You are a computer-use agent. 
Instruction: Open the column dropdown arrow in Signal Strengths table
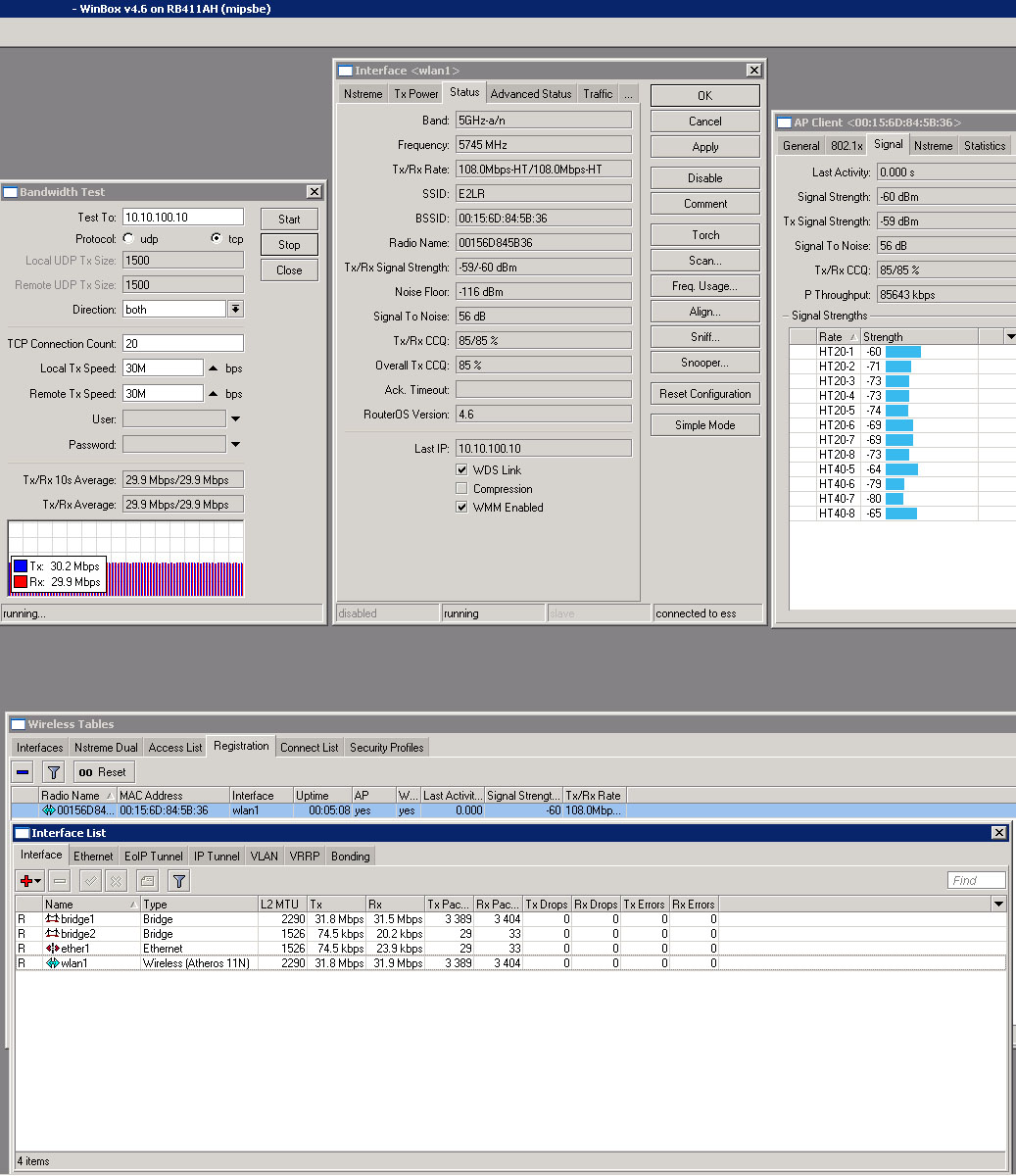[x=1011, y=337]
